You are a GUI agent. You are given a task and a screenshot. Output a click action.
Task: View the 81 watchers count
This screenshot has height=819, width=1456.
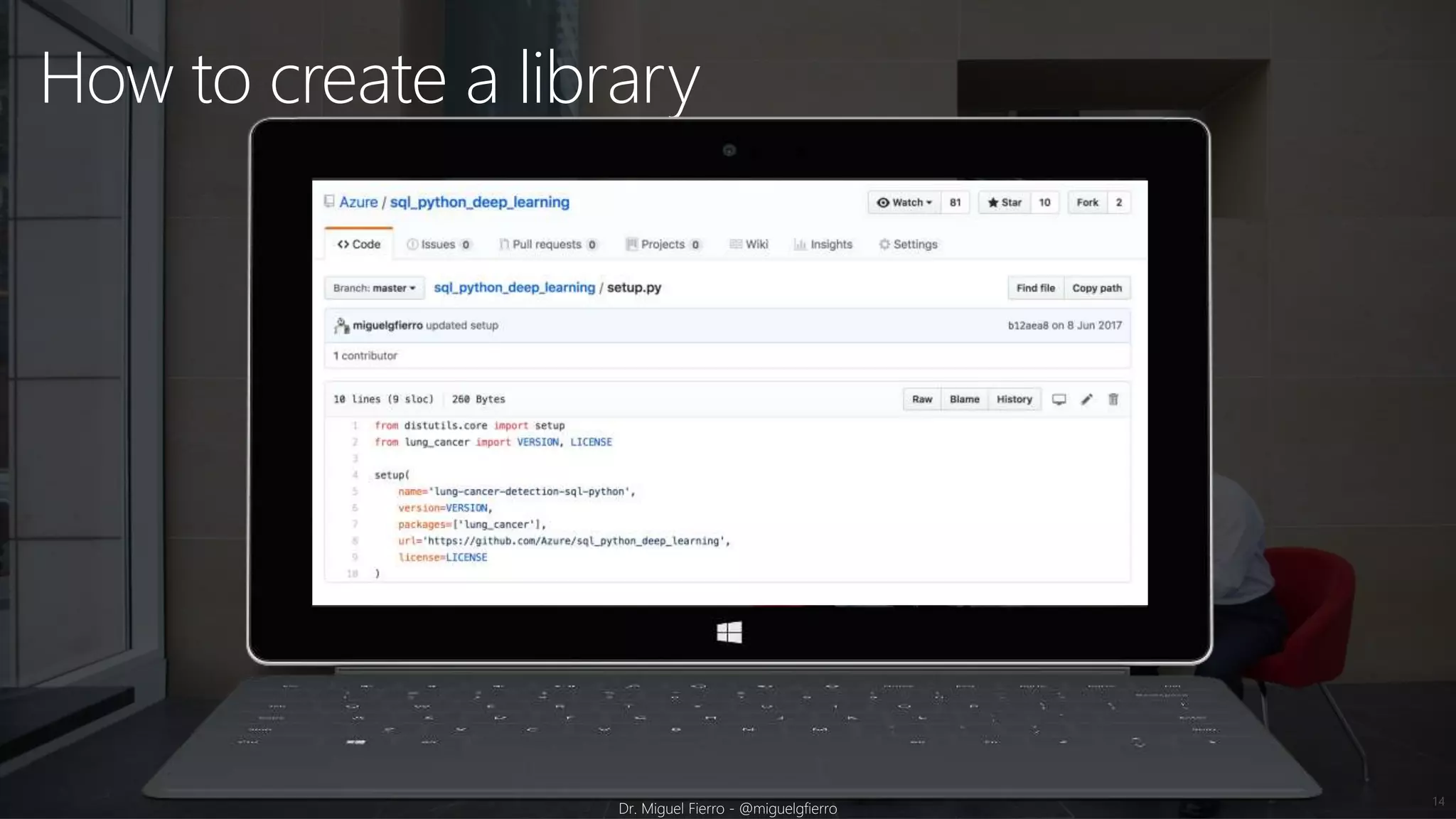[955, 203]
